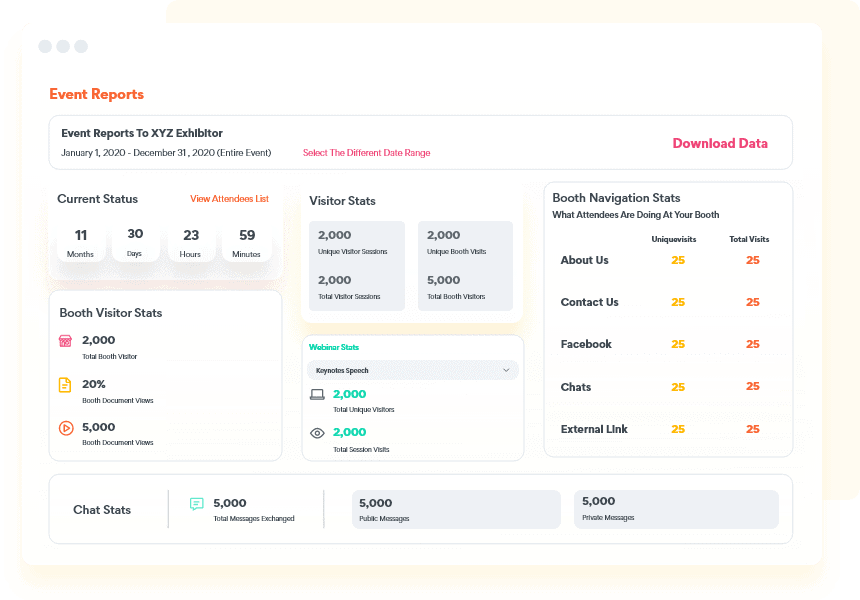Select The Different Date Range link

(x=366, y=153)
